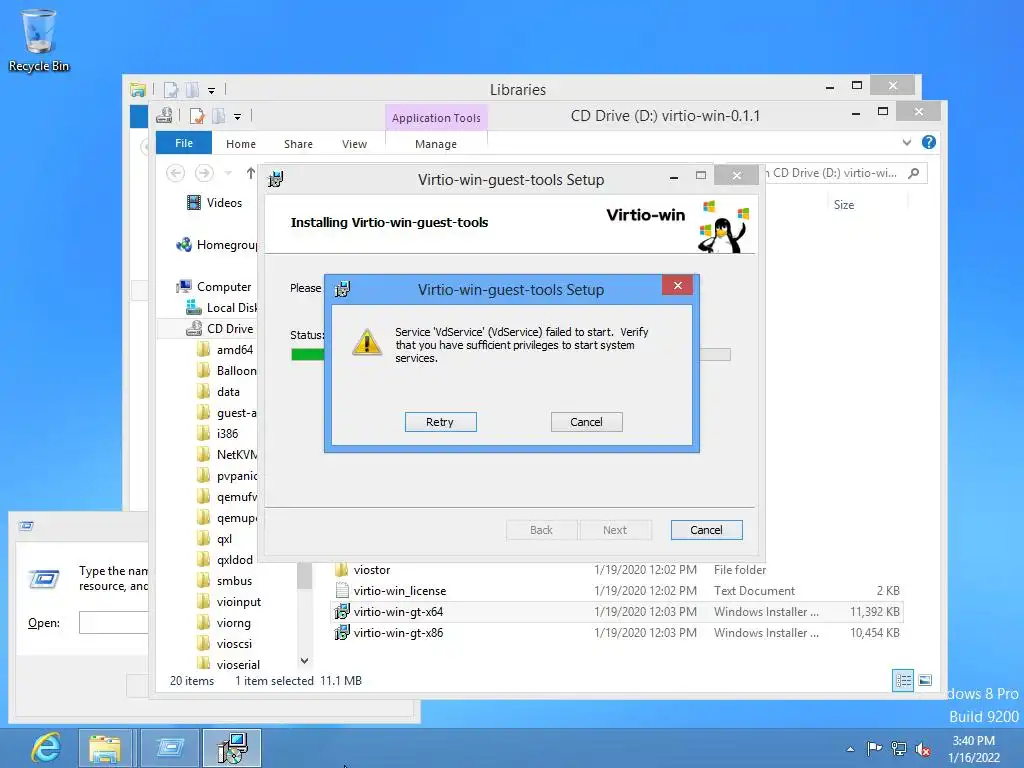Close the VdService error dialog with the red X
1024x768 pixels.
[x=678, y=285]
